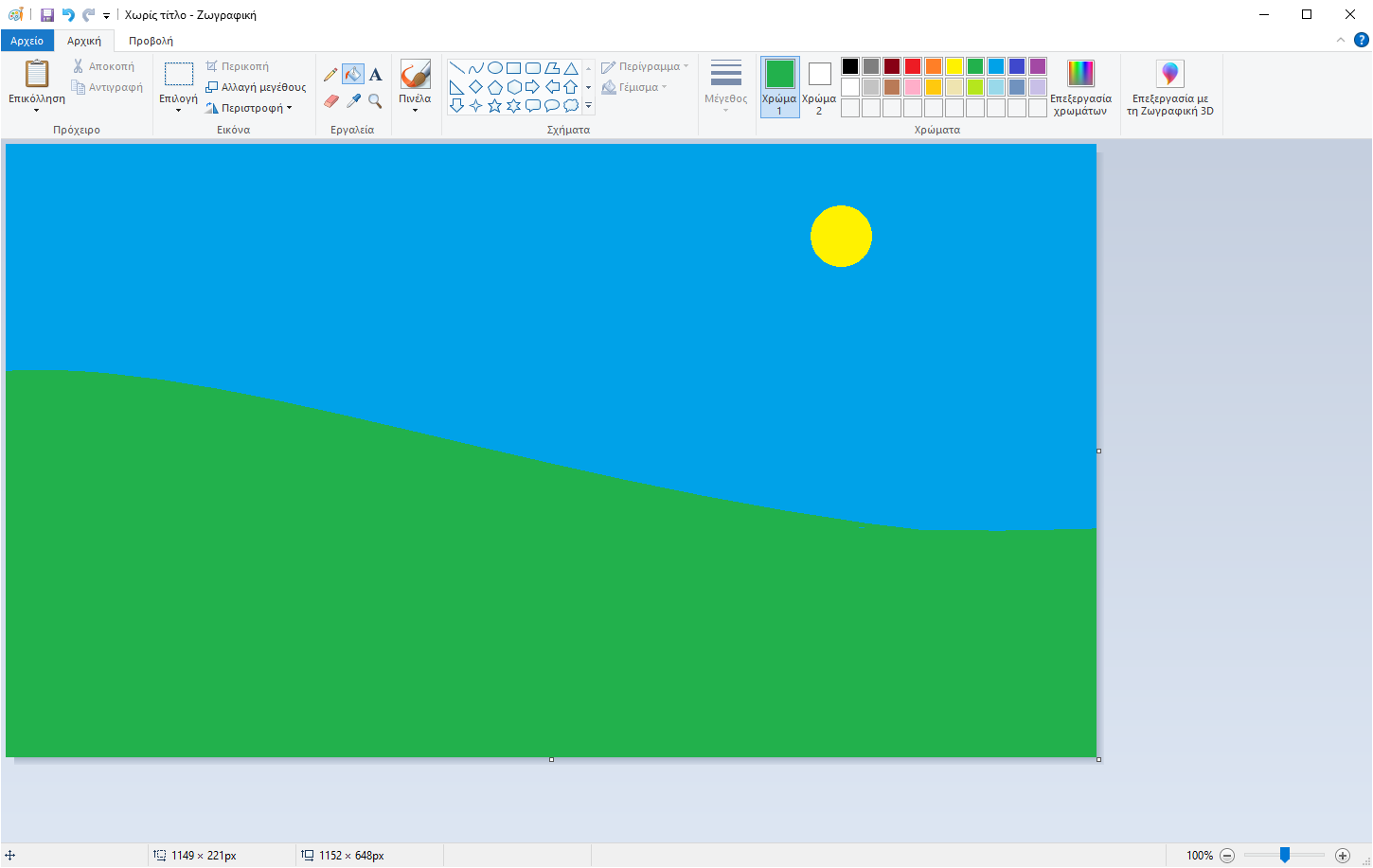Click the Undo icon in title bar
The height and width of the screenshot is (868, 1373).
pos(68,14)
